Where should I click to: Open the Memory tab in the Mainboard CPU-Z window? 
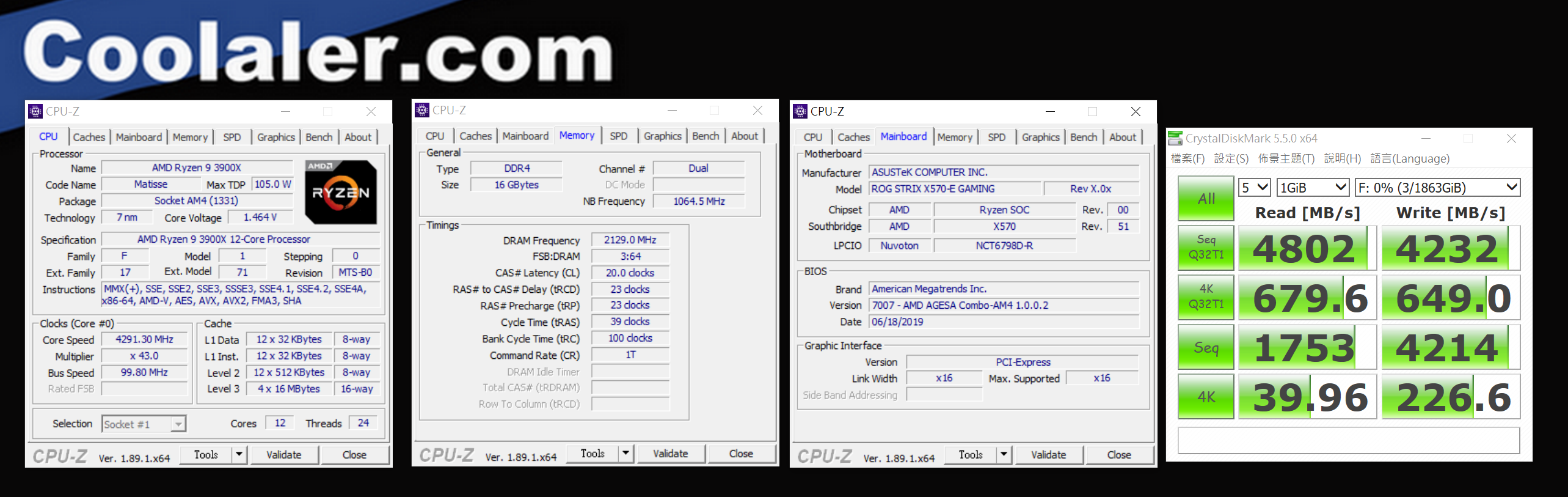955,137
